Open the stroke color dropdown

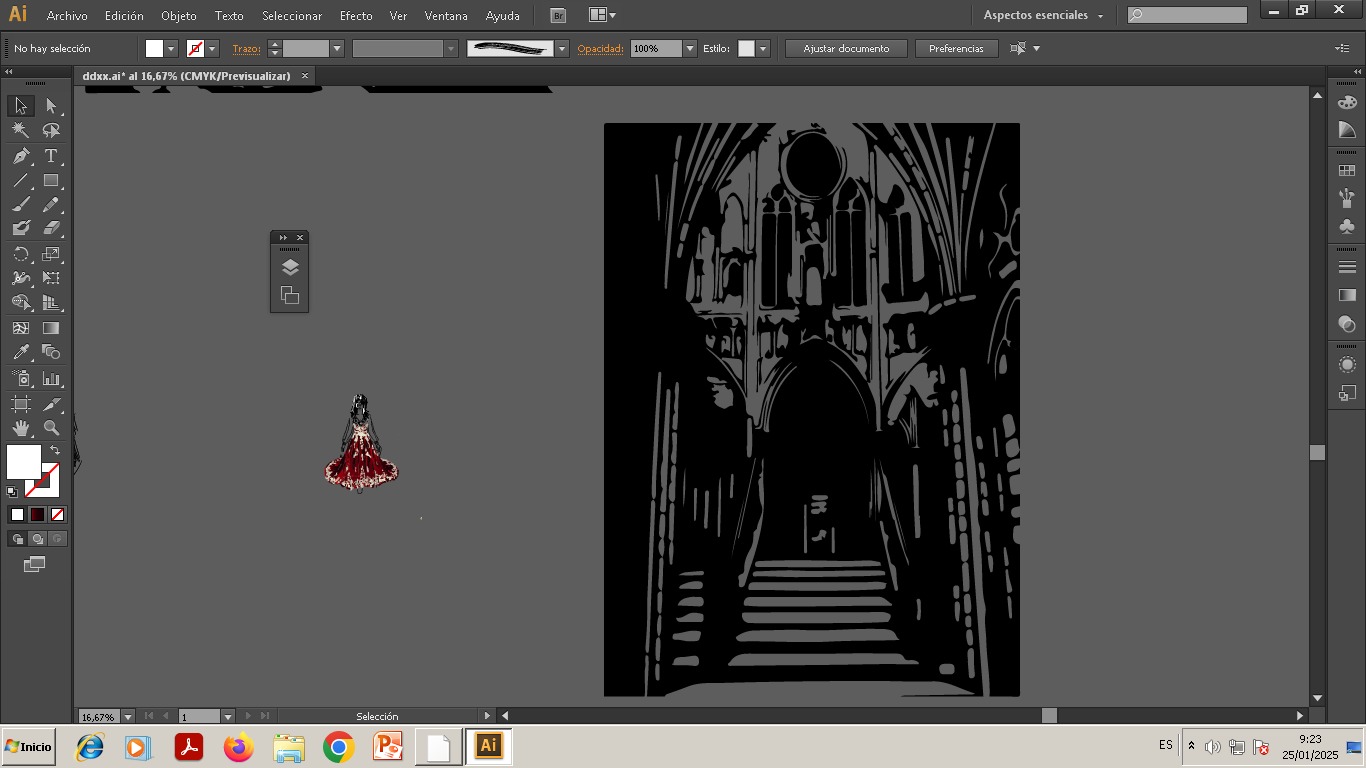pos(212,48)
